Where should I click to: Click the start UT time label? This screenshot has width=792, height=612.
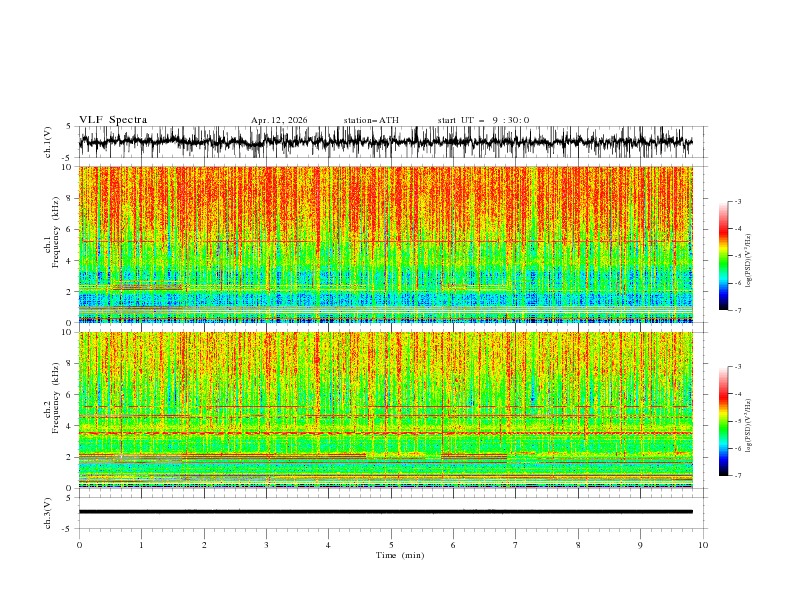pos(483,120)
